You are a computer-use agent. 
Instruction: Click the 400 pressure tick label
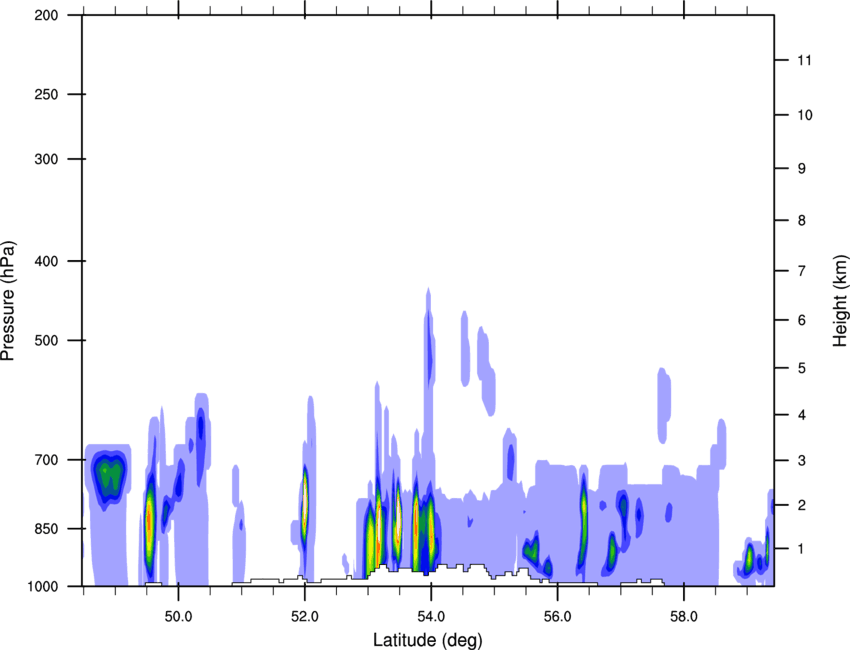(x=46, y=261)
